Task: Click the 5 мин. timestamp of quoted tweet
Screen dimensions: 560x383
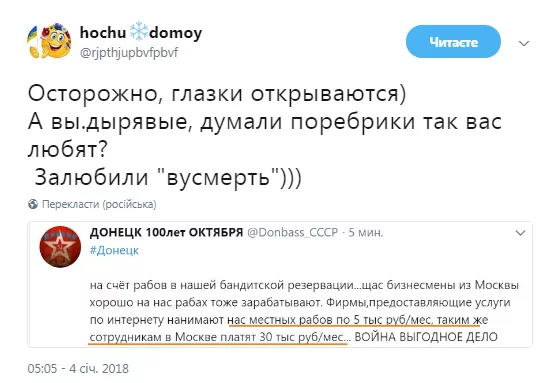Action: tap(365, 233)
